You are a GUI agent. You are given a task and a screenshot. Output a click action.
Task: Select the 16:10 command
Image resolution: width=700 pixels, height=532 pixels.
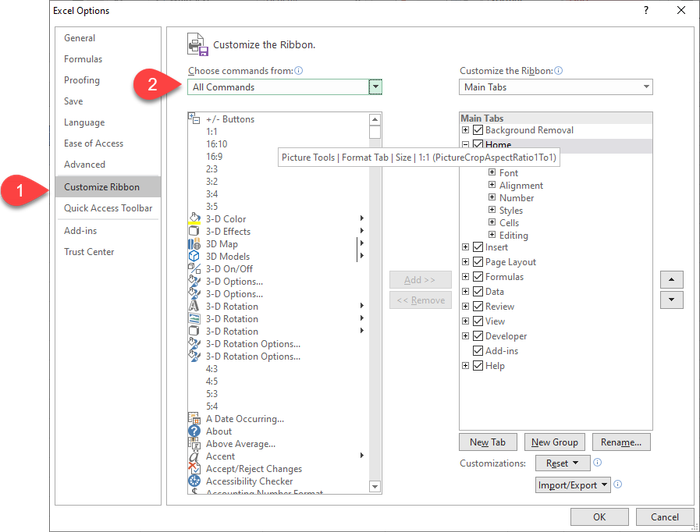[x=217, y=144]
